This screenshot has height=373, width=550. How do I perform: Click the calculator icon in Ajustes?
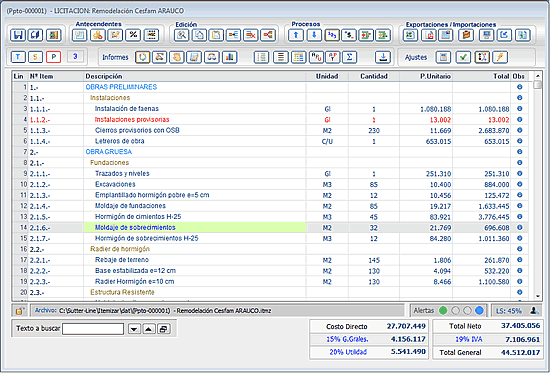point(443,57)
